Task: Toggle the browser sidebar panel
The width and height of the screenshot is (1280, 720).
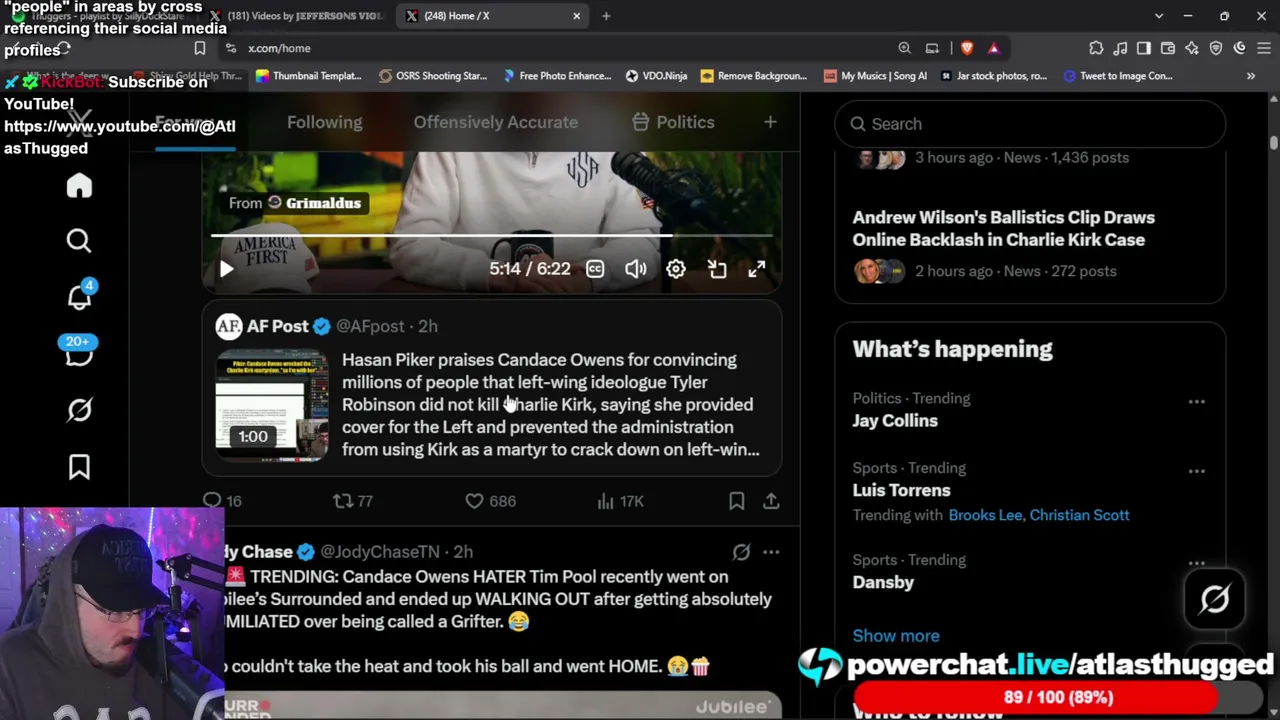Action: pyautogui.click(x=1144, y=48)
